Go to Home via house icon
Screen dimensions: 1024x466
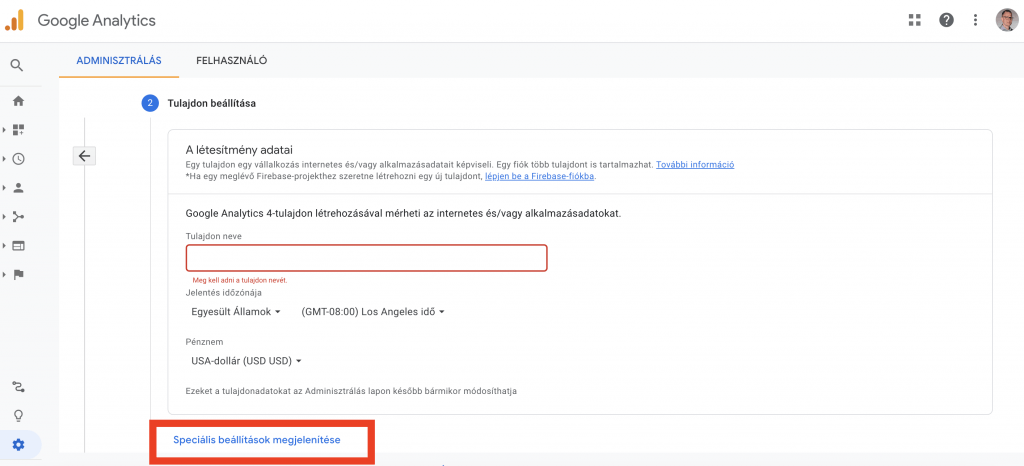[18, 101]
